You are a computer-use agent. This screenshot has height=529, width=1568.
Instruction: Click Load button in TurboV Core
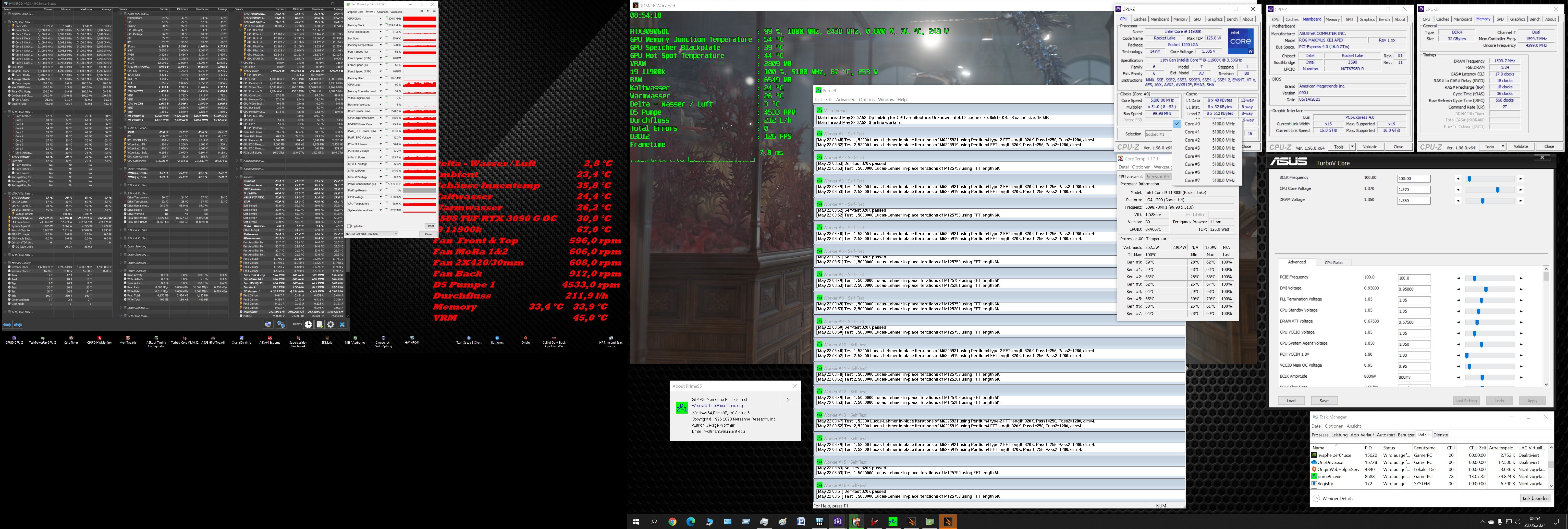click(x=1291, y=401)
